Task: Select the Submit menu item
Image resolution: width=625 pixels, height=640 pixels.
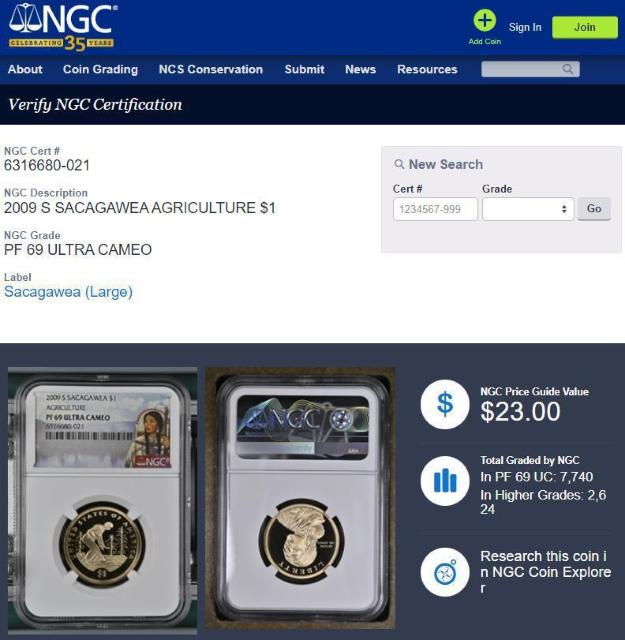Action: click(305, 69)
